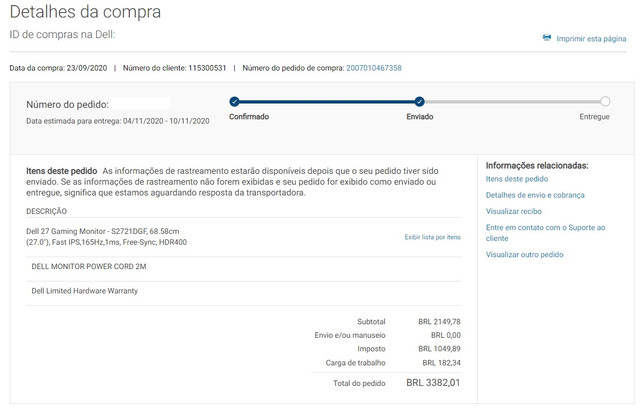640x411 pixels.
Task: Click the Enviado progress step marker
Action: coord(419,101)
